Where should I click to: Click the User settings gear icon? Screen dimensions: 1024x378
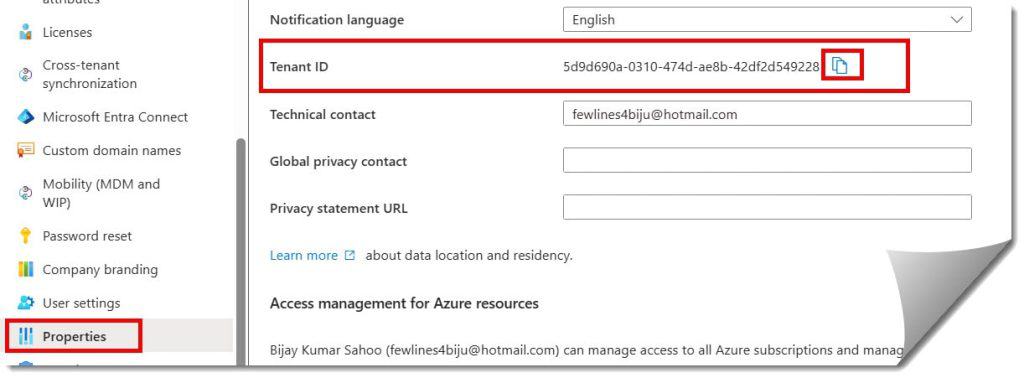tap(25, 303)
